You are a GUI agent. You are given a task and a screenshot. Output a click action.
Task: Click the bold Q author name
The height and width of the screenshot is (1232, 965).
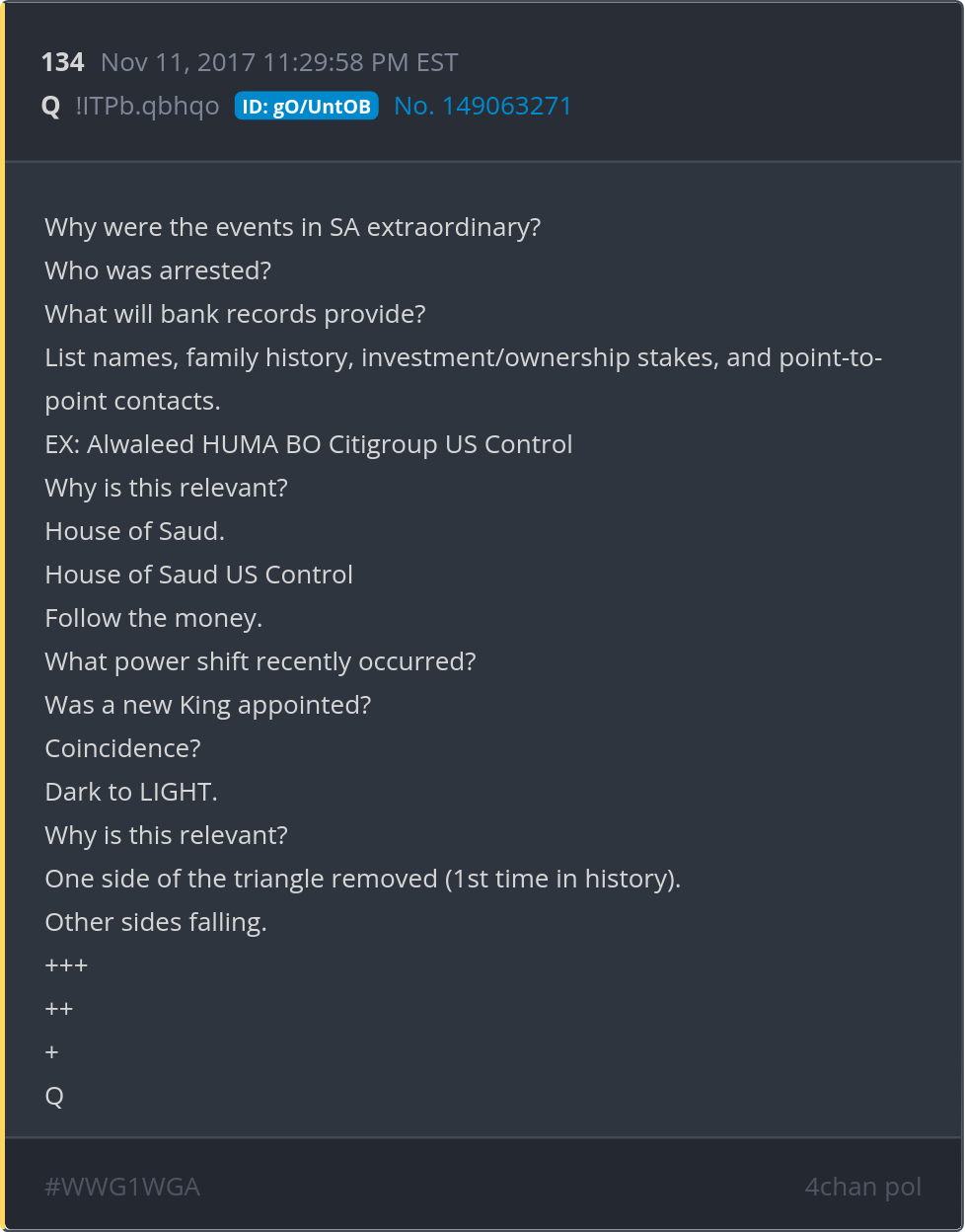tap(51, 106)
